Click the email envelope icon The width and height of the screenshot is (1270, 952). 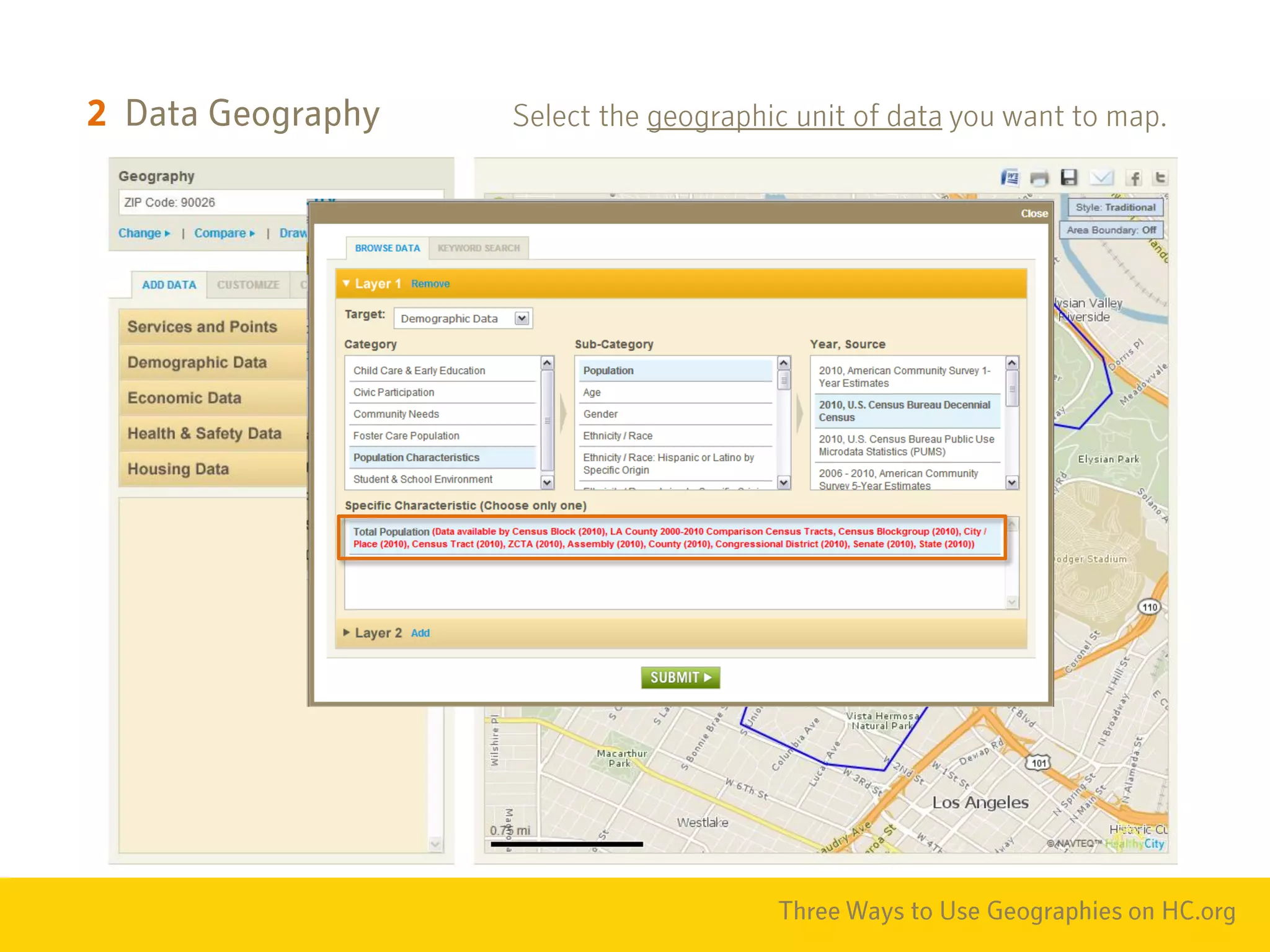click(x=1101, y=178)
